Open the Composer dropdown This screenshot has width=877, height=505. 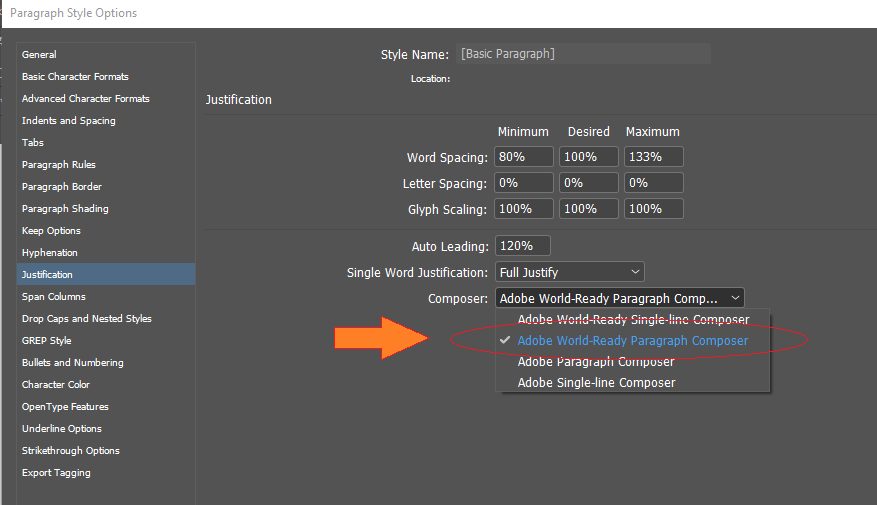tap(619, 298)
